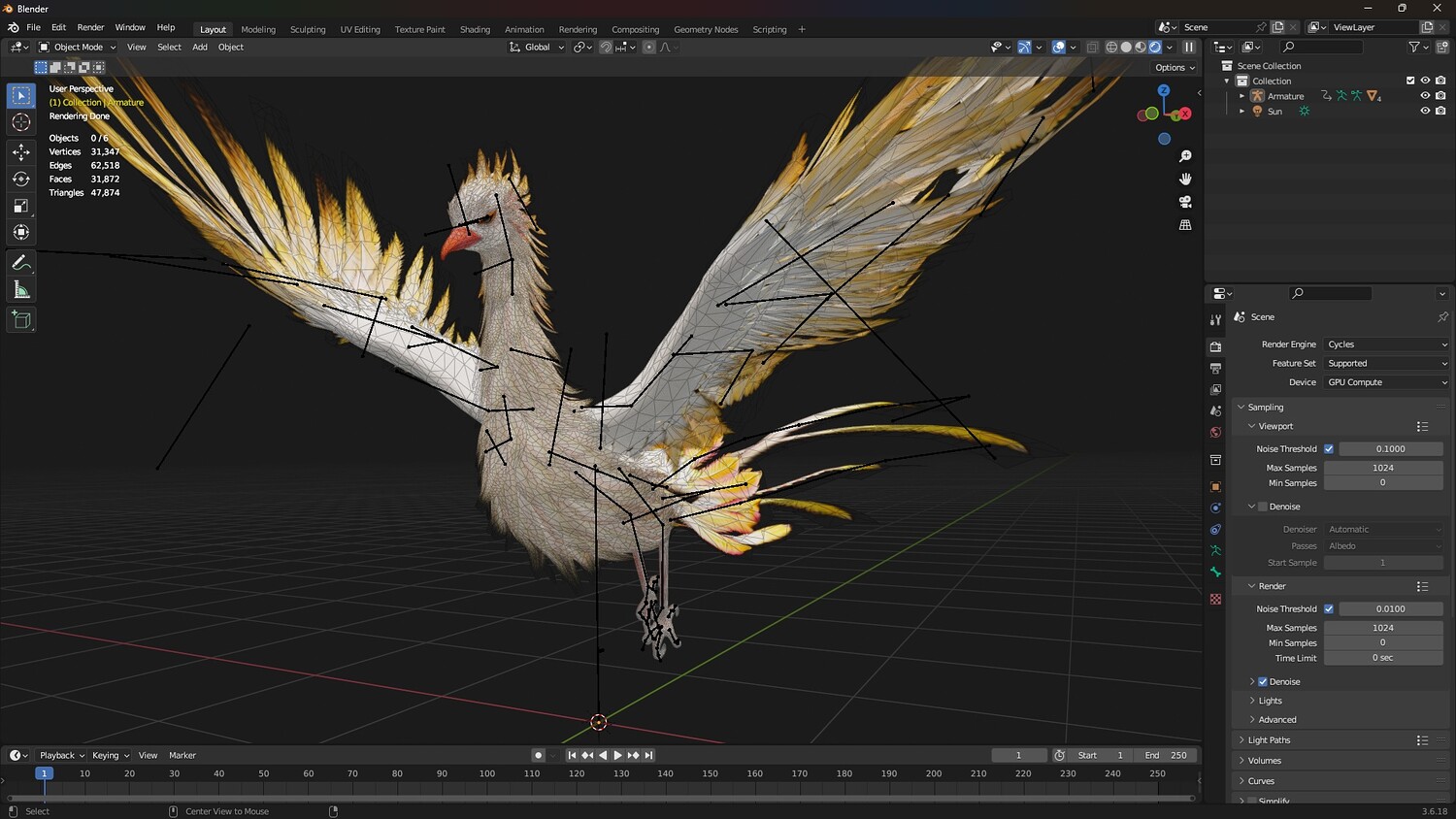
Task: Switch to the Geometry Nodes workspace tab
Action: tap(706, 29)
